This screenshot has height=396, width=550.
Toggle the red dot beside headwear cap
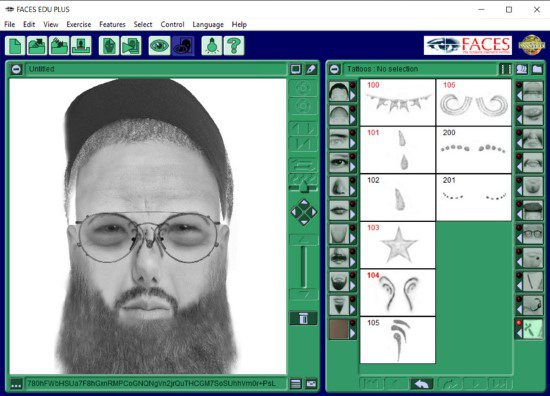[x=519, y=204]
